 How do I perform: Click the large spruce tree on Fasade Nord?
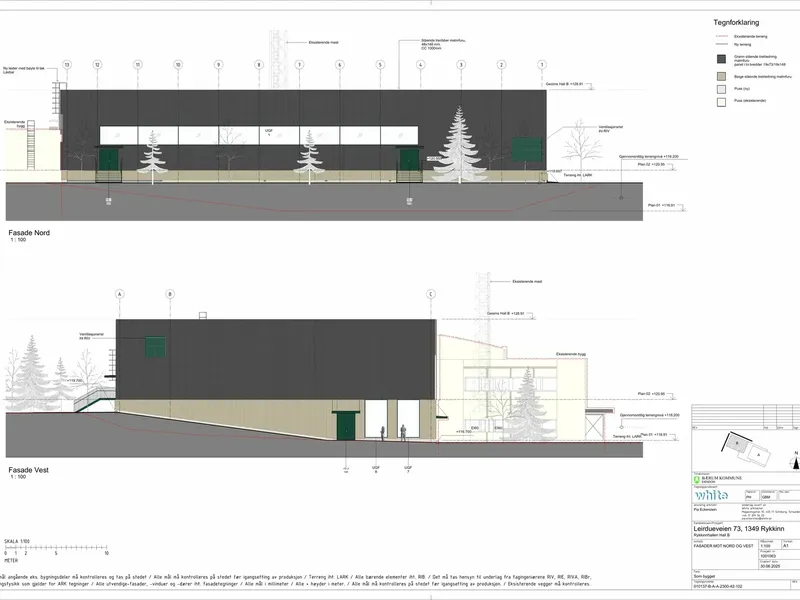460,144
